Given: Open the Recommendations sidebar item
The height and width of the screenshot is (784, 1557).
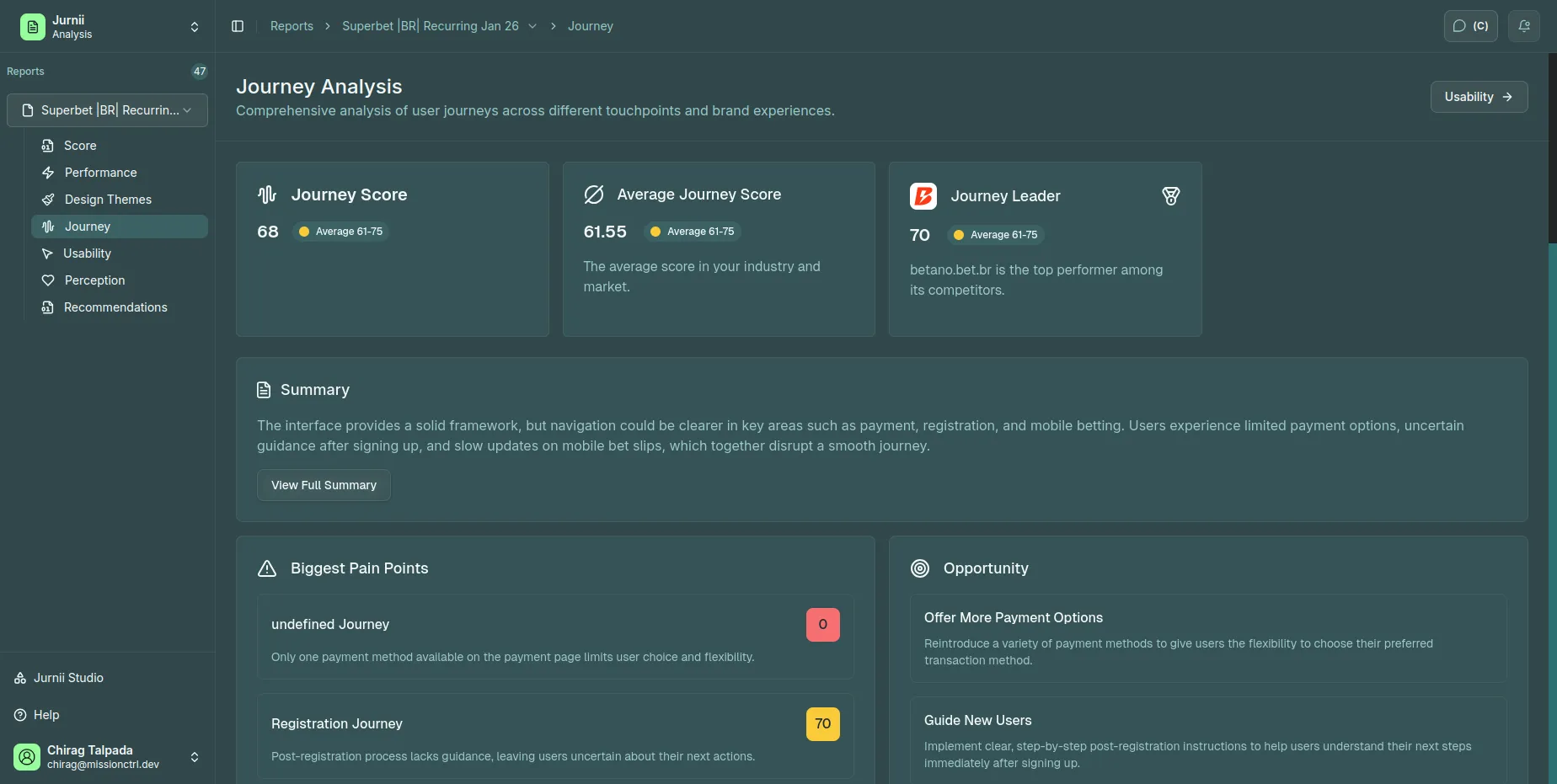Looking at the screenshot, I should tap(115, 307).
